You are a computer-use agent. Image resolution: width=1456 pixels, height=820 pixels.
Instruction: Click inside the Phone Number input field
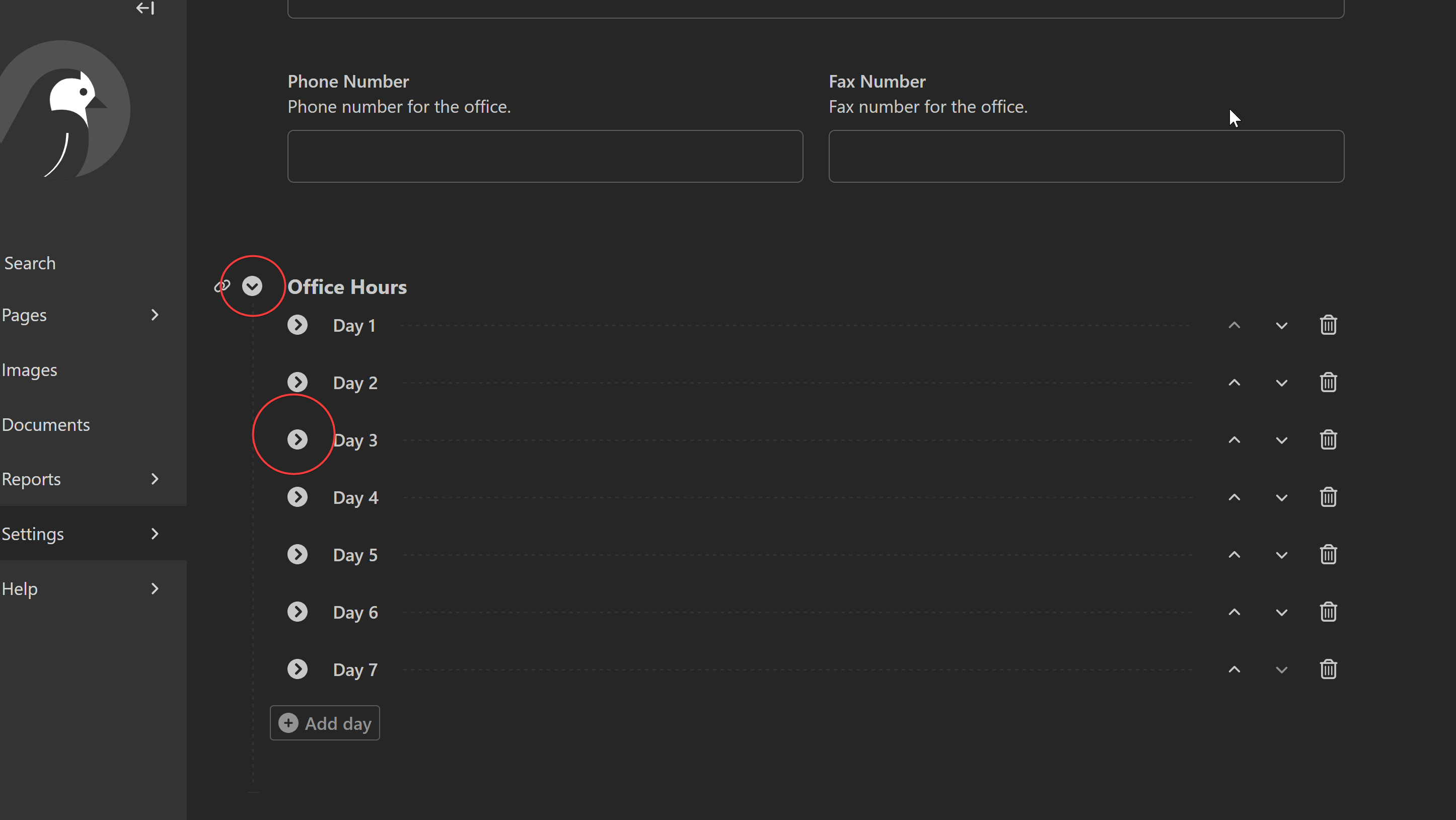(544, 156)
